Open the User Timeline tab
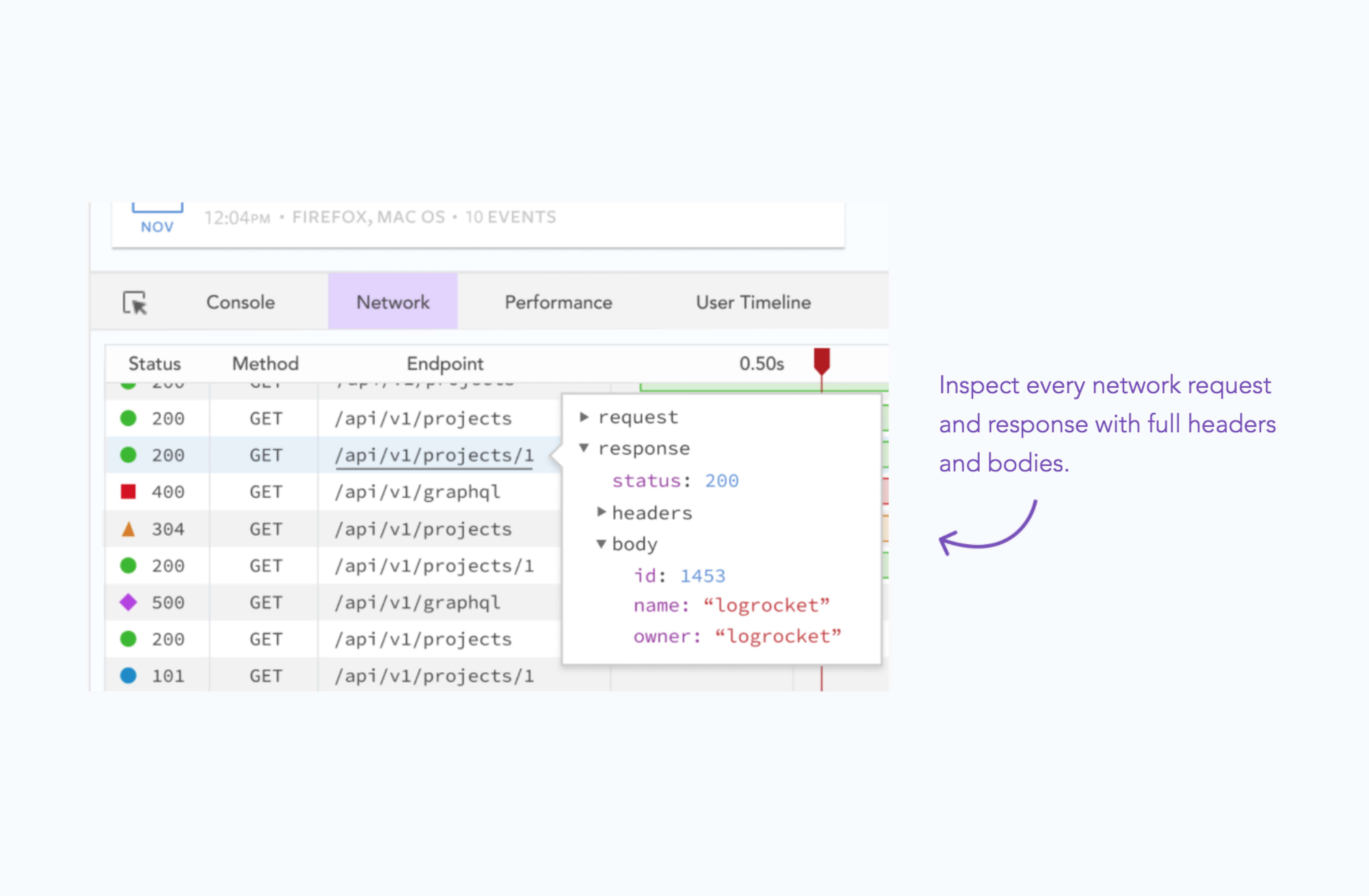 tap(753, 302)
